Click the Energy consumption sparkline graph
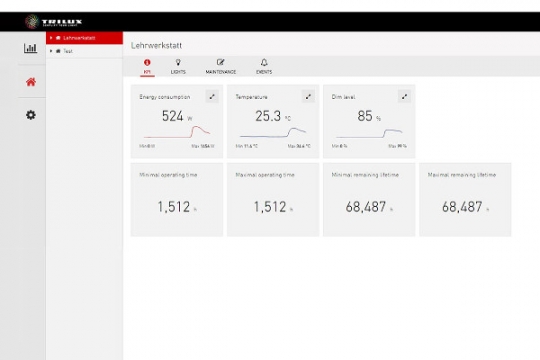 coord(177,132)
